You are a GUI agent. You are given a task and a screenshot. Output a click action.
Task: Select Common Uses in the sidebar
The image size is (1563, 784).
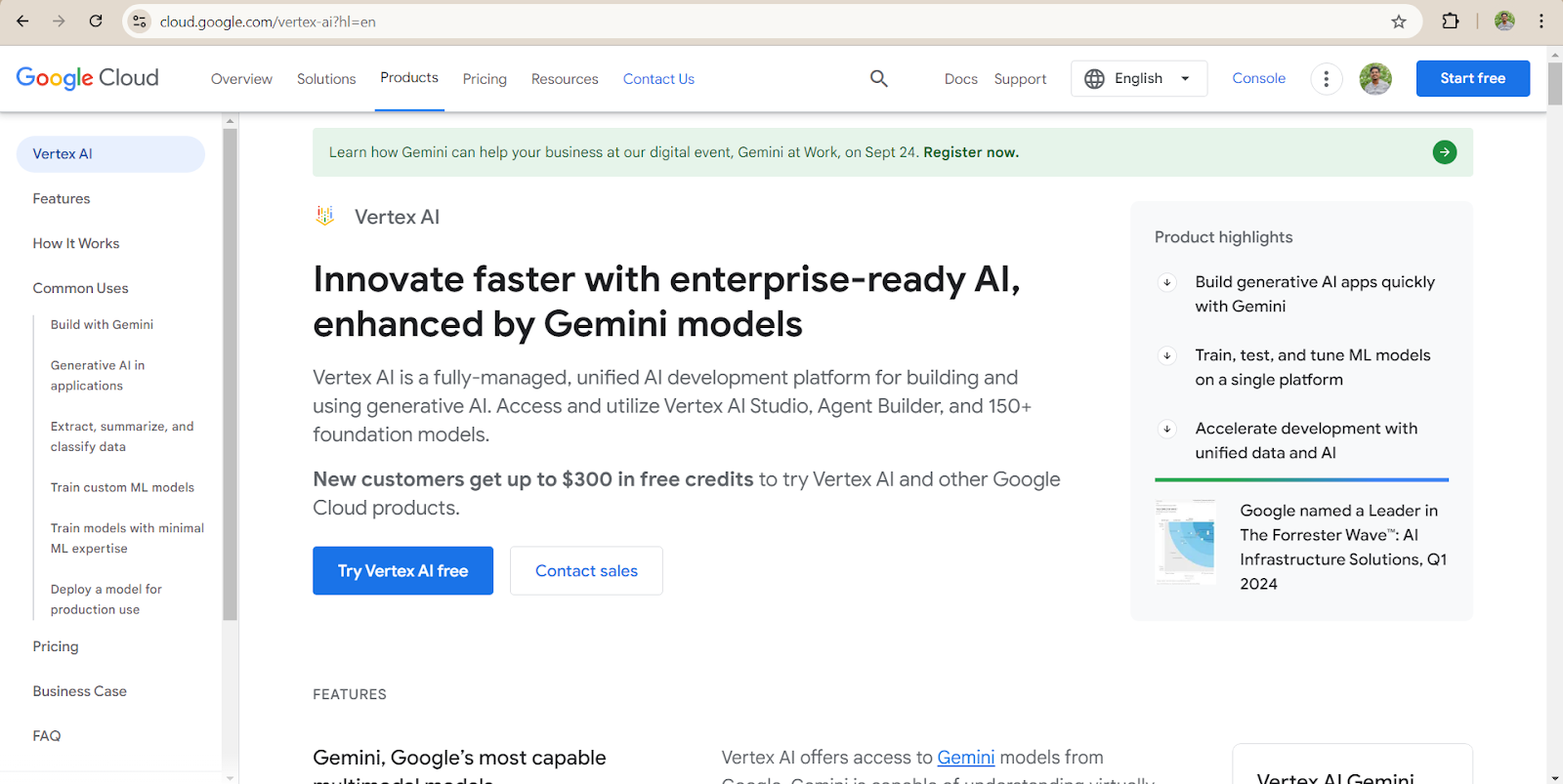[80, 289]
